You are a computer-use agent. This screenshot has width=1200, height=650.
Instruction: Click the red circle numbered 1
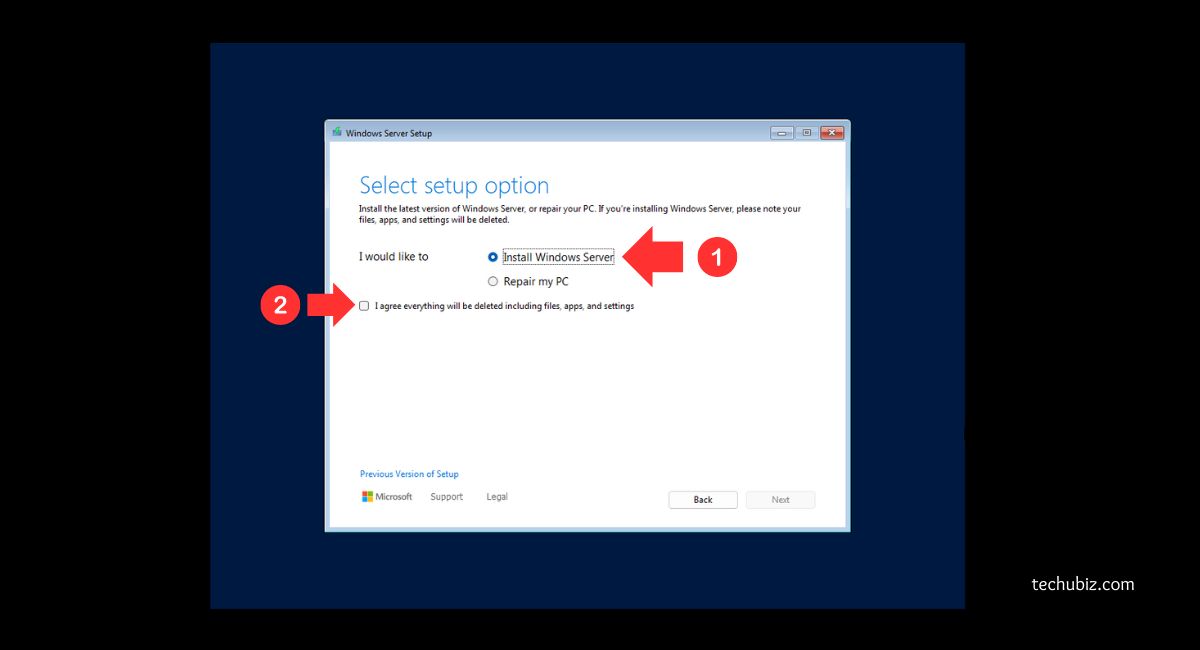716,258
